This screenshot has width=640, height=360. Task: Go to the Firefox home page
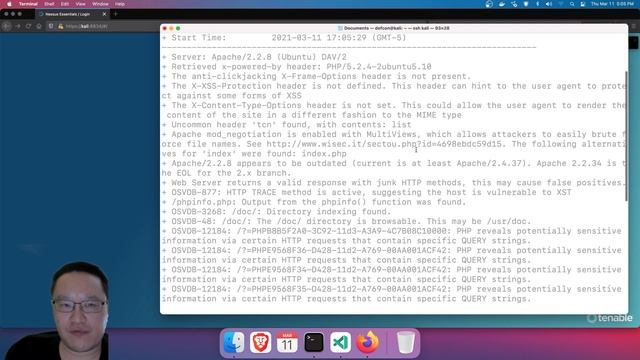point(39,26)
